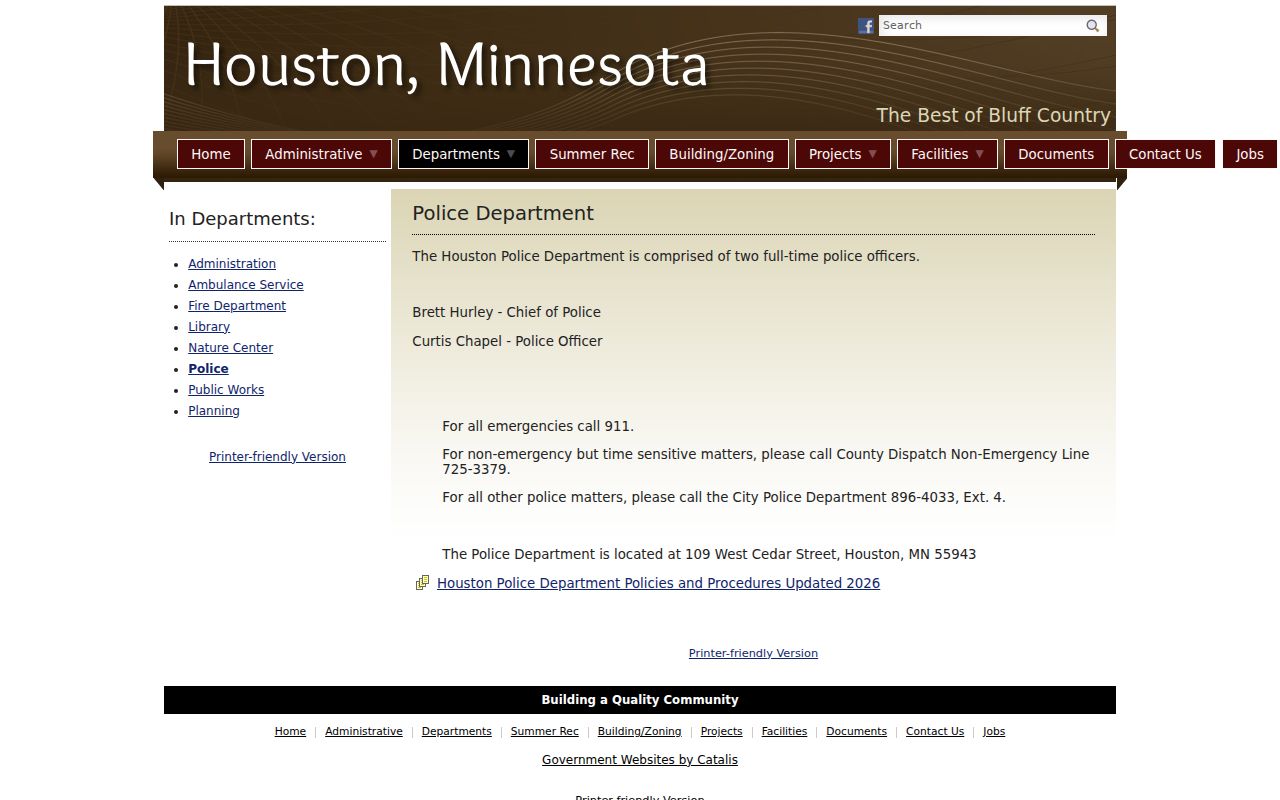Viewport: 1280px width, 800px height.
Task: Select the Police sidebar link
Action: pos(208,369)
